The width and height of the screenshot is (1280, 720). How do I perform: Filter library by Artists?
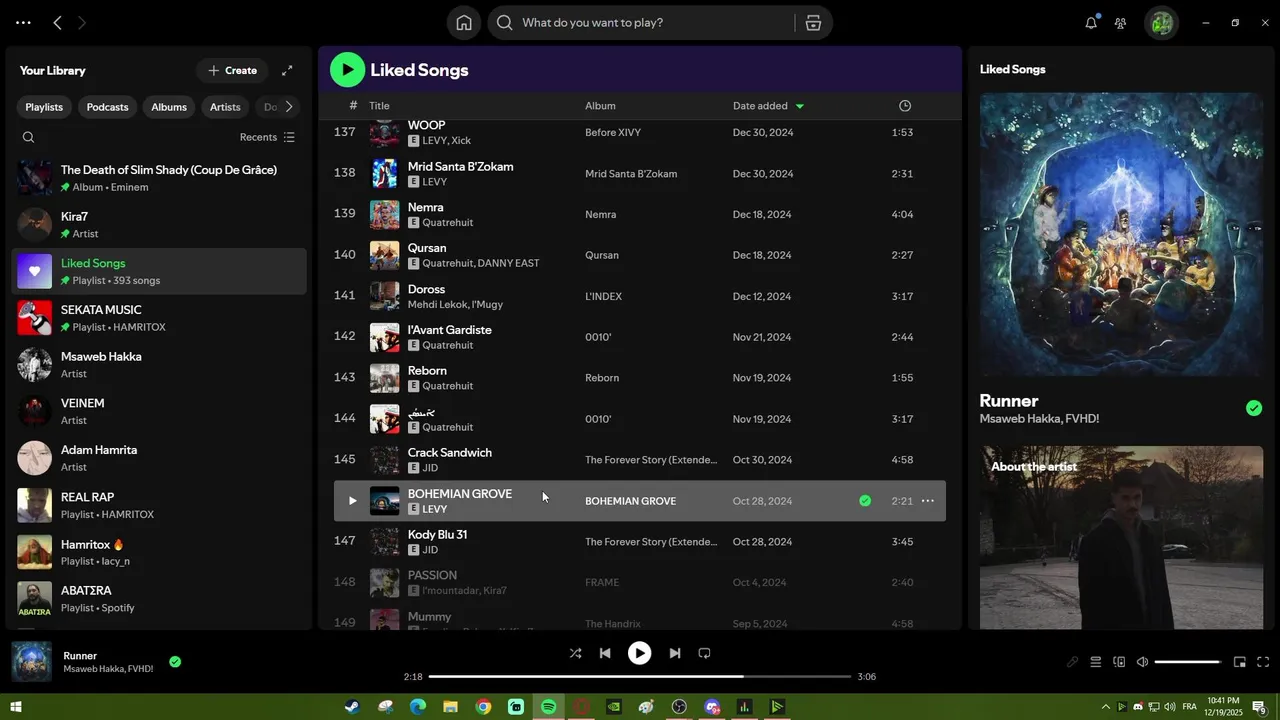point(225,107)
